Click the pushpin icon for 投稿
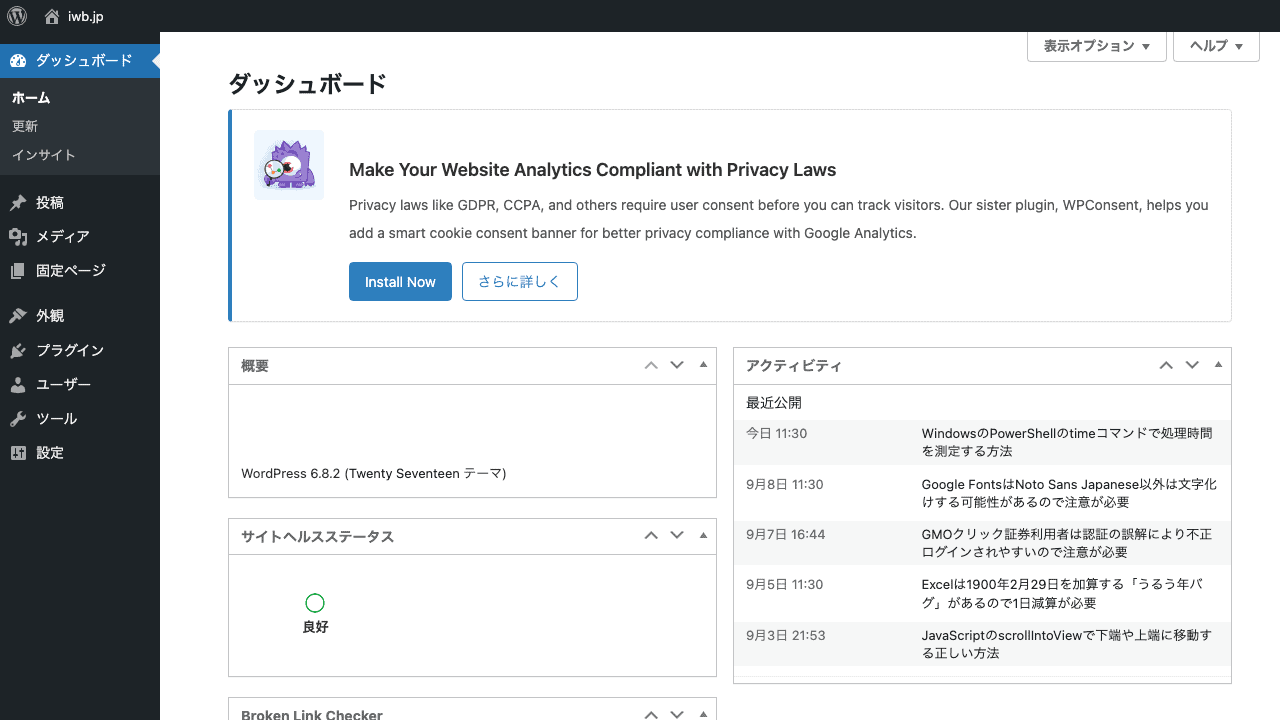Image resolution: width=1280 pixels, height=720 pixels. (18, 203)
